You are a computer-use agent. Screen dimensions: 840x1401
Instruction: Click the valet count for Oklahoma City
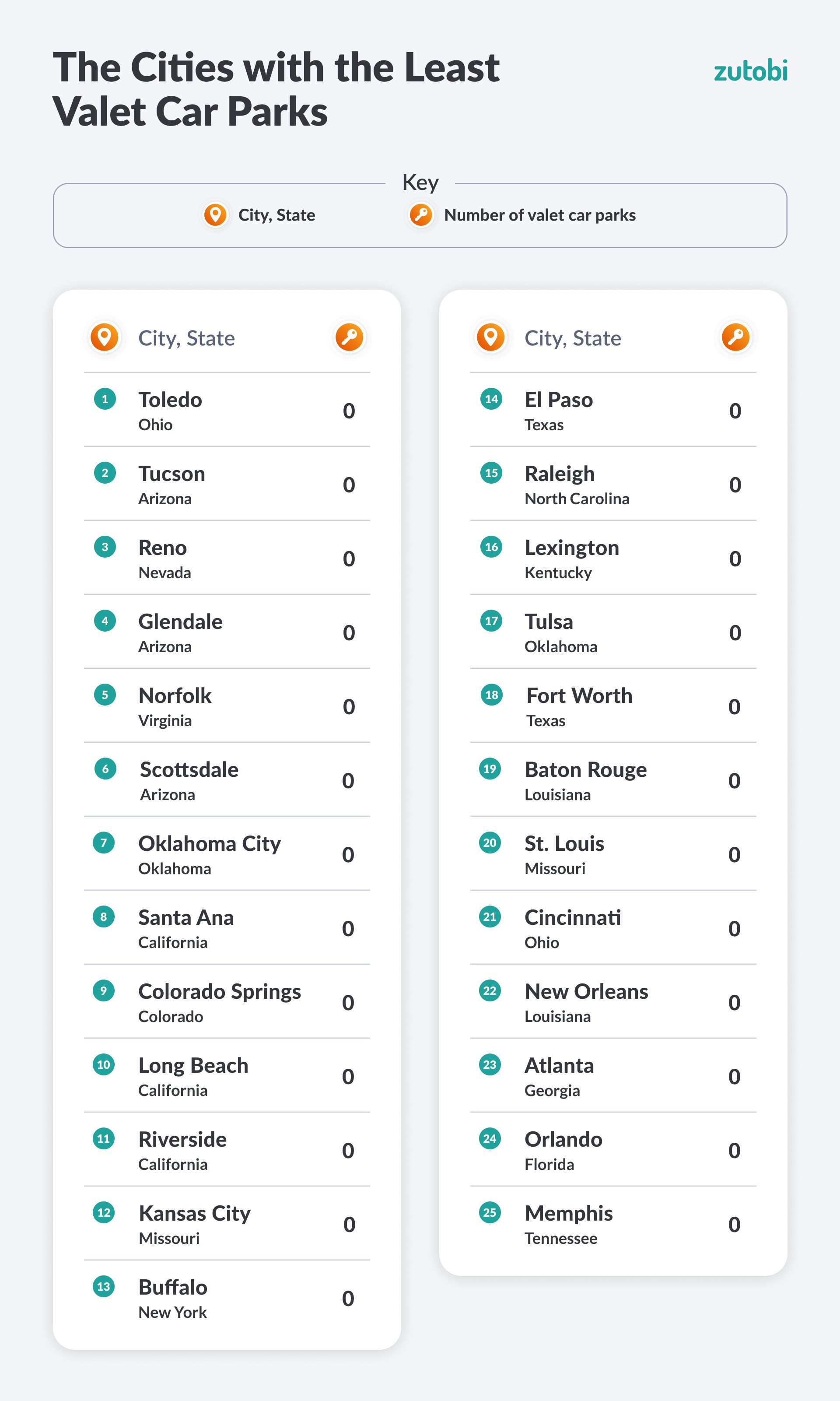348,854
